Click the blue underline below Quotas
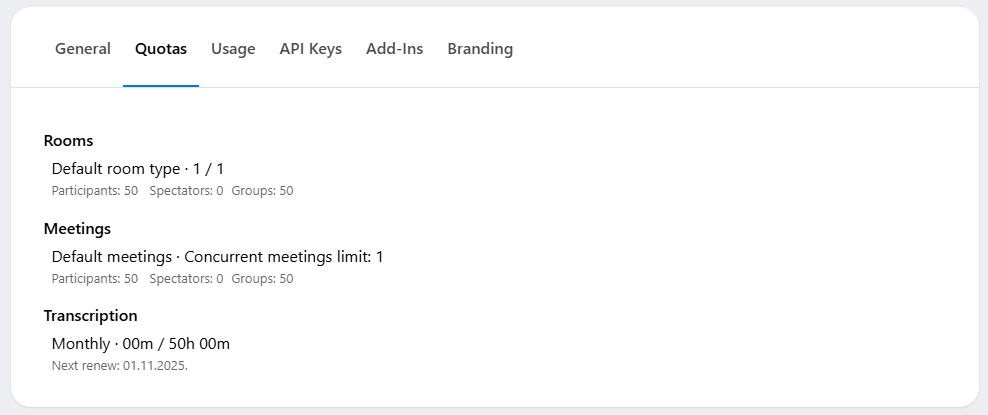The image size is (988, 415). (x=161, y=86)
